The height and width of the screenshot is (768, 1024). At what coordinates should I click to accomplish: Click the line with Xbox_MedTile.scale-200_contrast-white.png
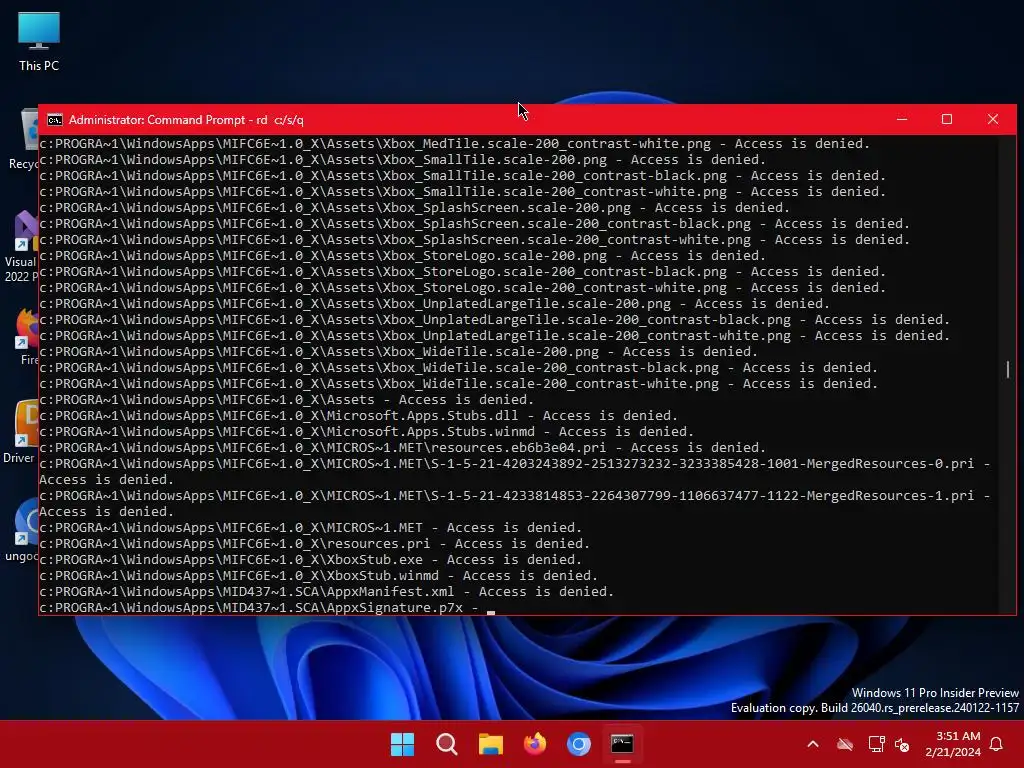pyautogui.click(x=455, y=144)
